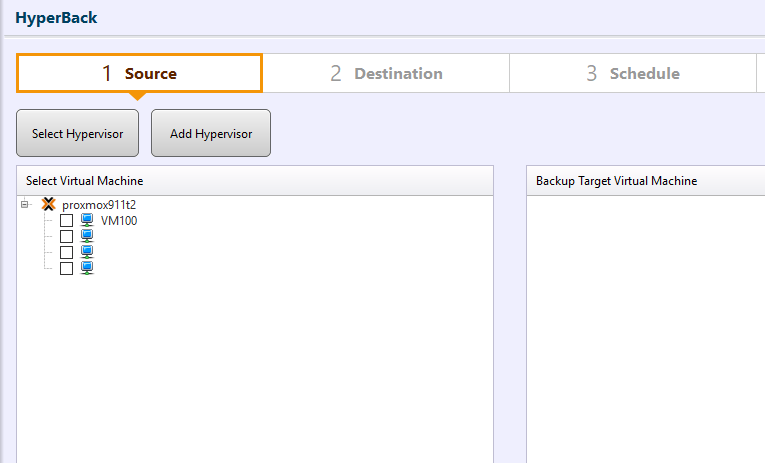The height and width of the screenshot is (463, 765).
Task: Click the Select Hypervisor button
Action: tap(78, 133)
